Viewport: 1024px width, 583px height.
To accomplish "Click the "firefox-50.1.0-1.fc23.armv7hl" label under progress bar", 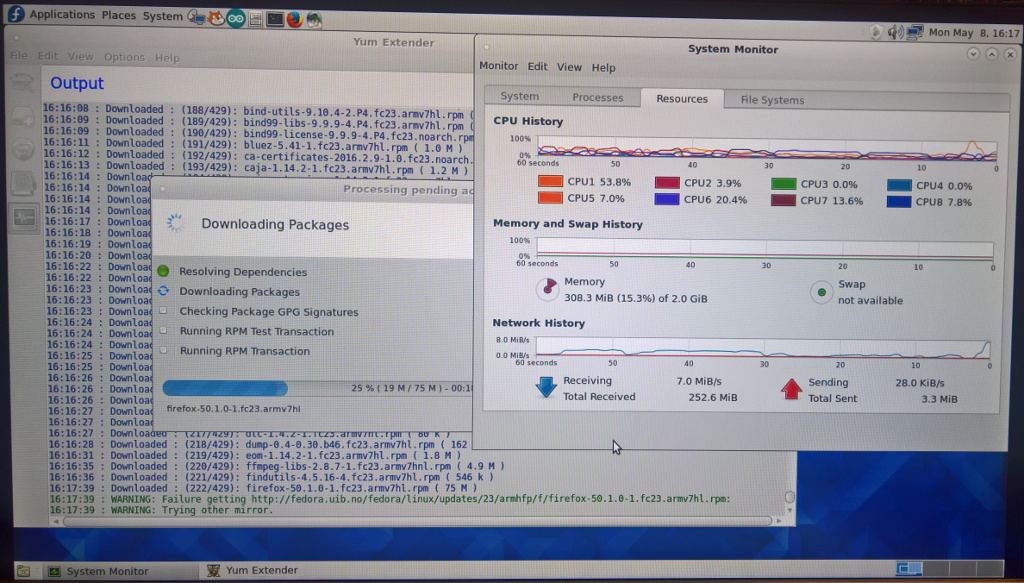I will click(234, 409).
